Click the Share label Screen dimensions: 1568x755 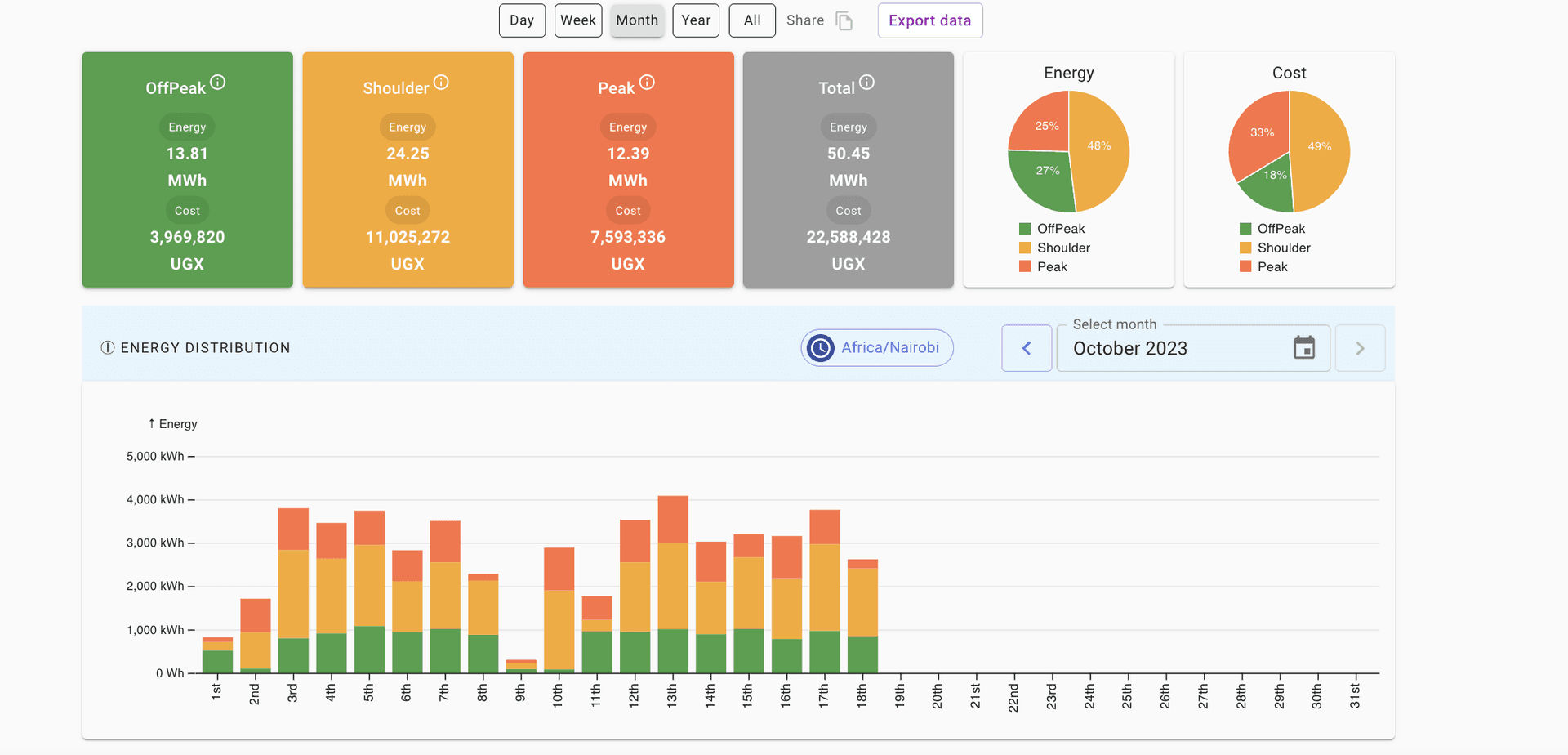click(805, 20)
